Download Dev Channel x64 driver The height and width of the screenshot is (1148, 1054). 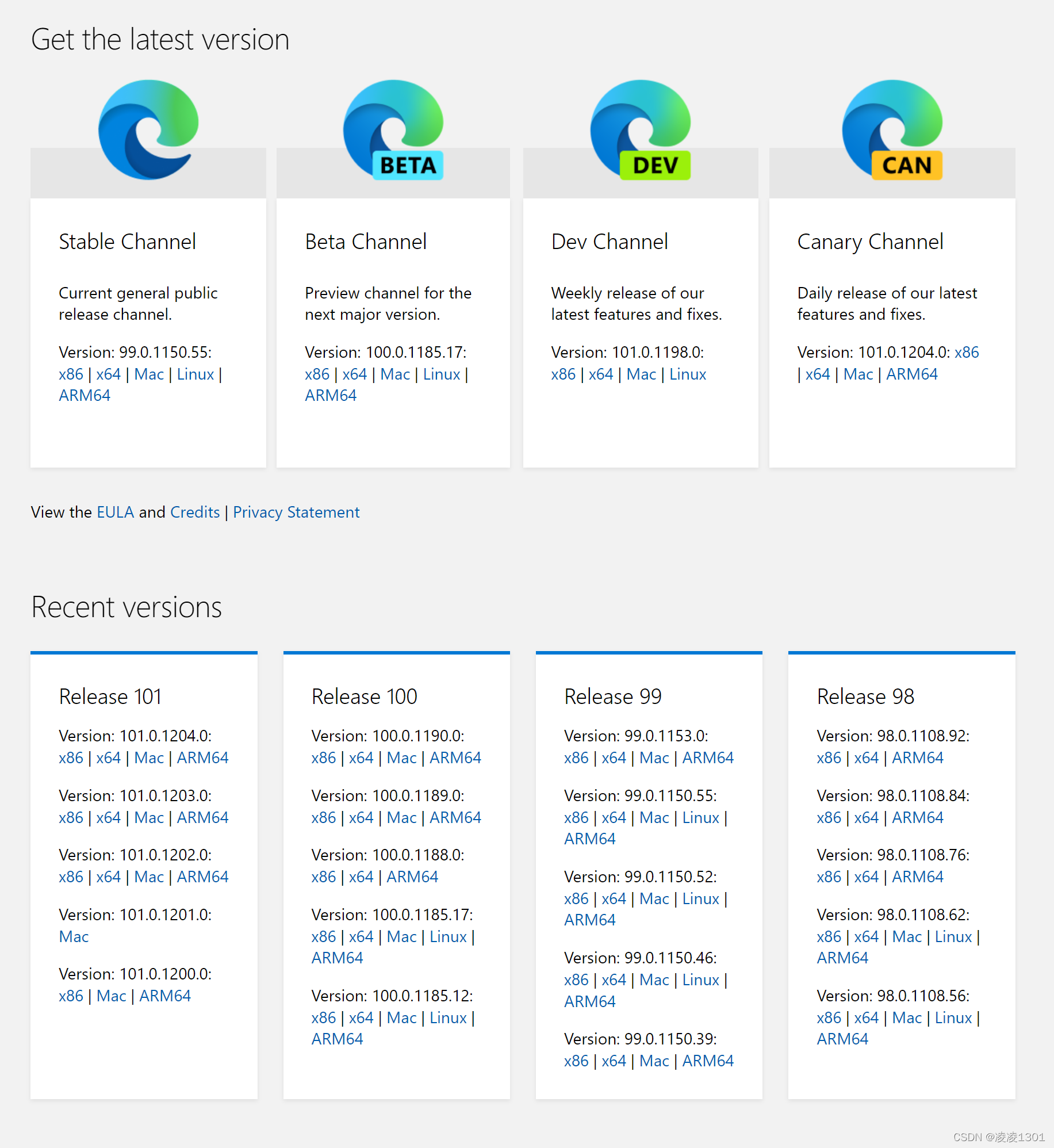(x=600, y=374)
